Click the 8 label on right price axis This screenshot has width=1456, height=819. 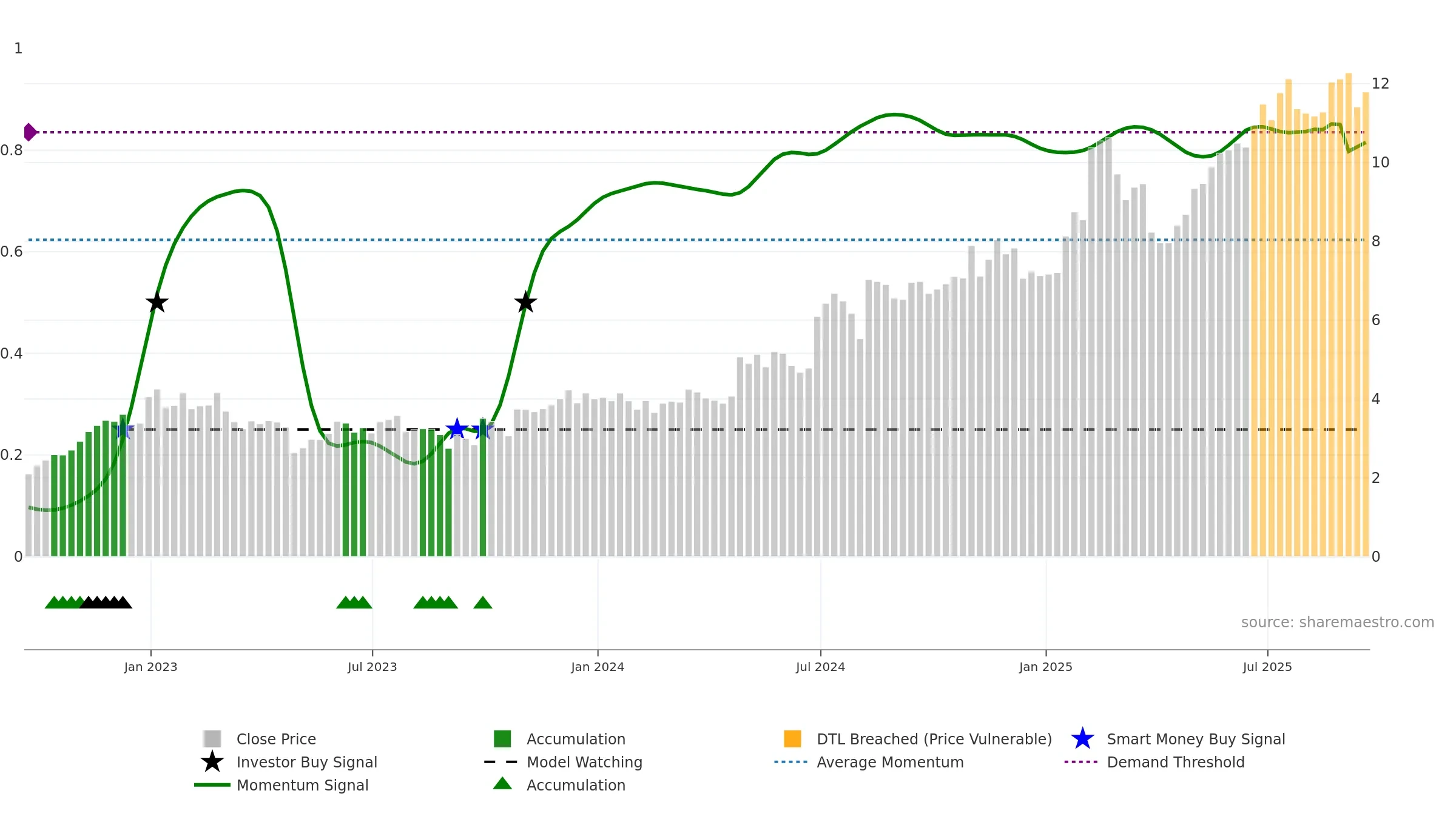pos(1376,241)
